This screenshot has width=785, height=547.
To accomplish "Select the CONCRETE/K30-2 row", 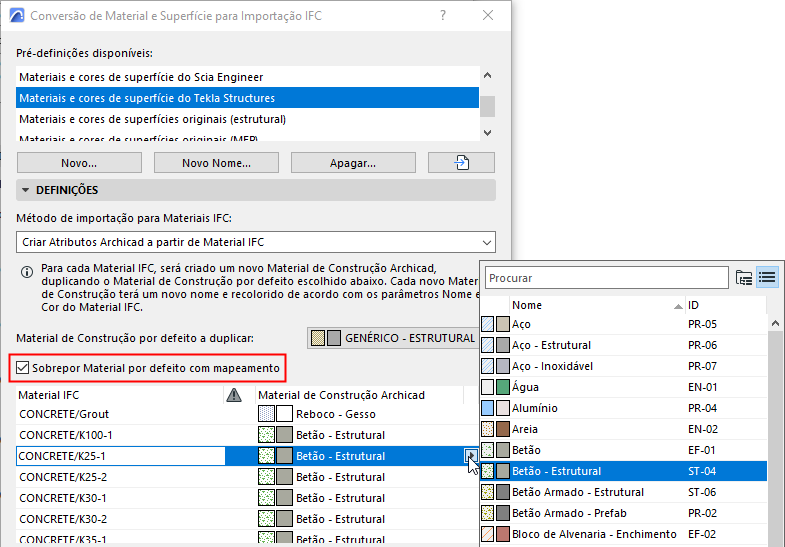I will point(247,519).
